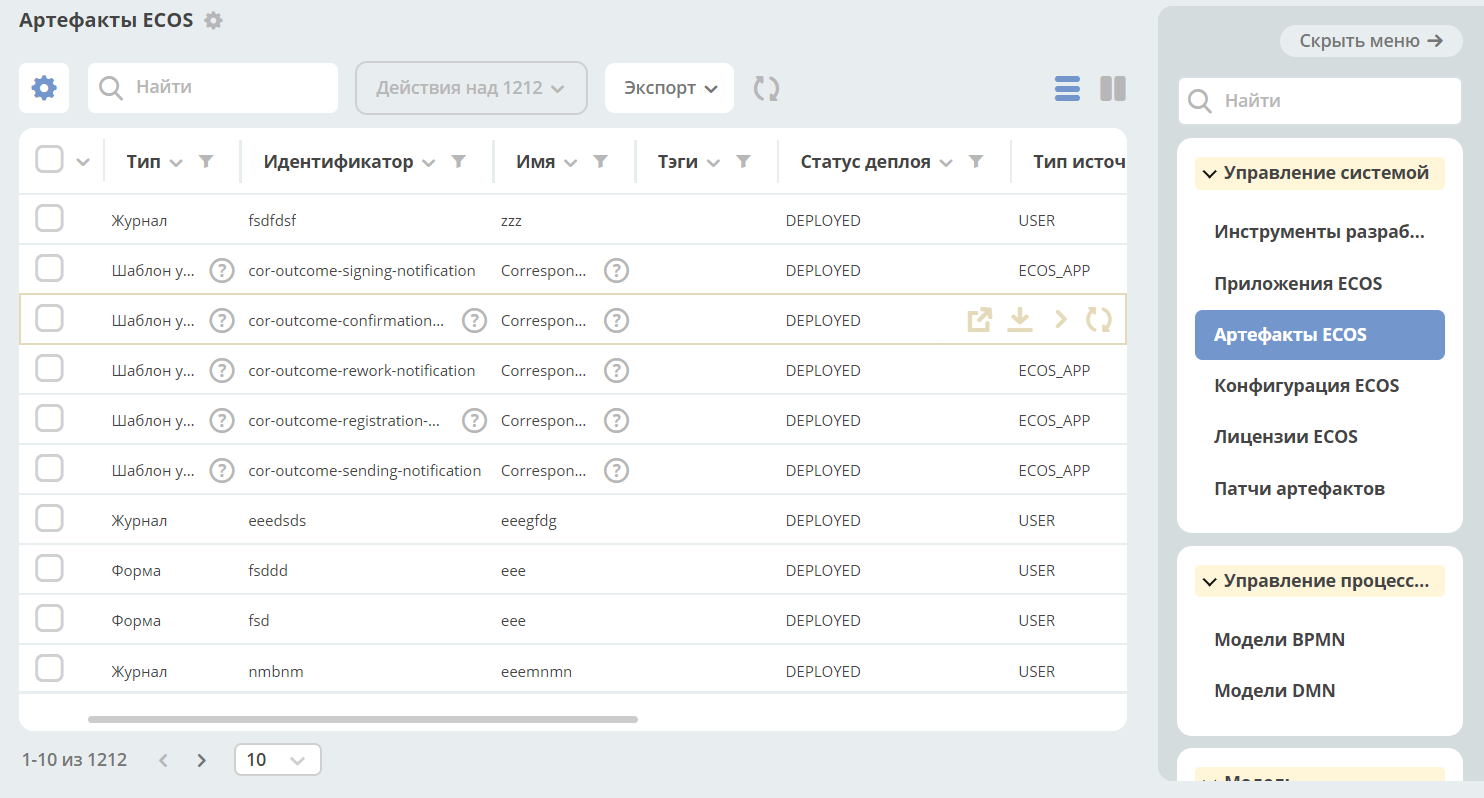Click the Тэги column header
The height and width of the screenshot is (798, 1484).
(678, 162)
